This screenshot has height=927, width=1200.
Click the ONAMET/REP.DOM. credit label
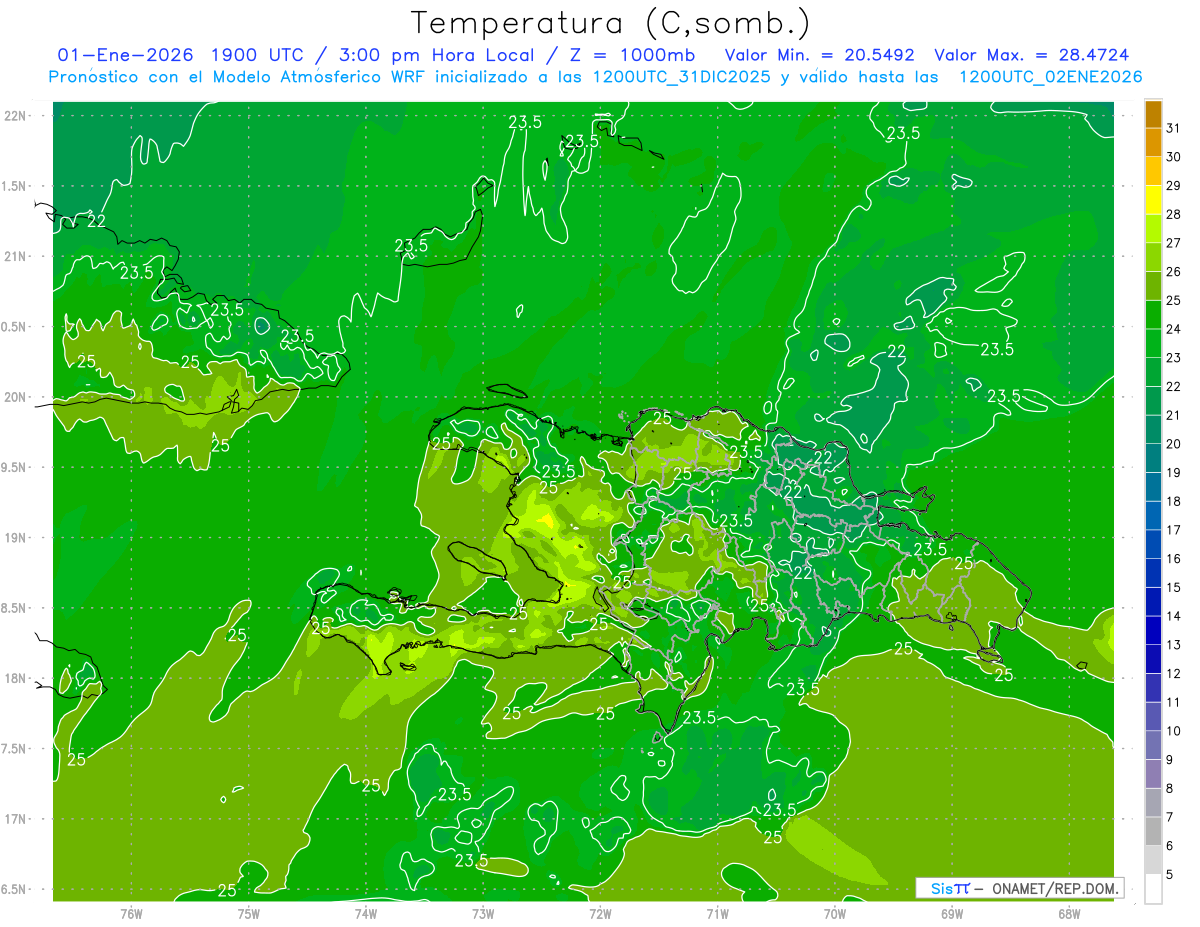click(1057, 888)
